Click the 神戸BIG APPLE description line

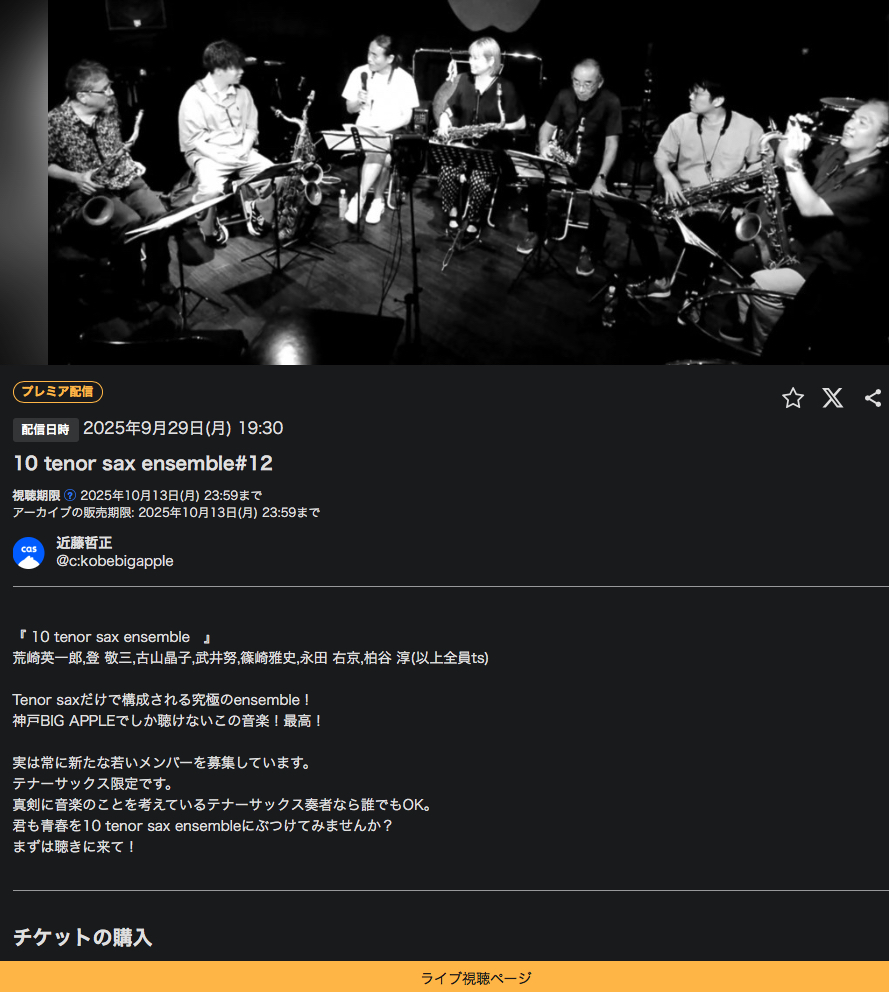pos(167,721)
